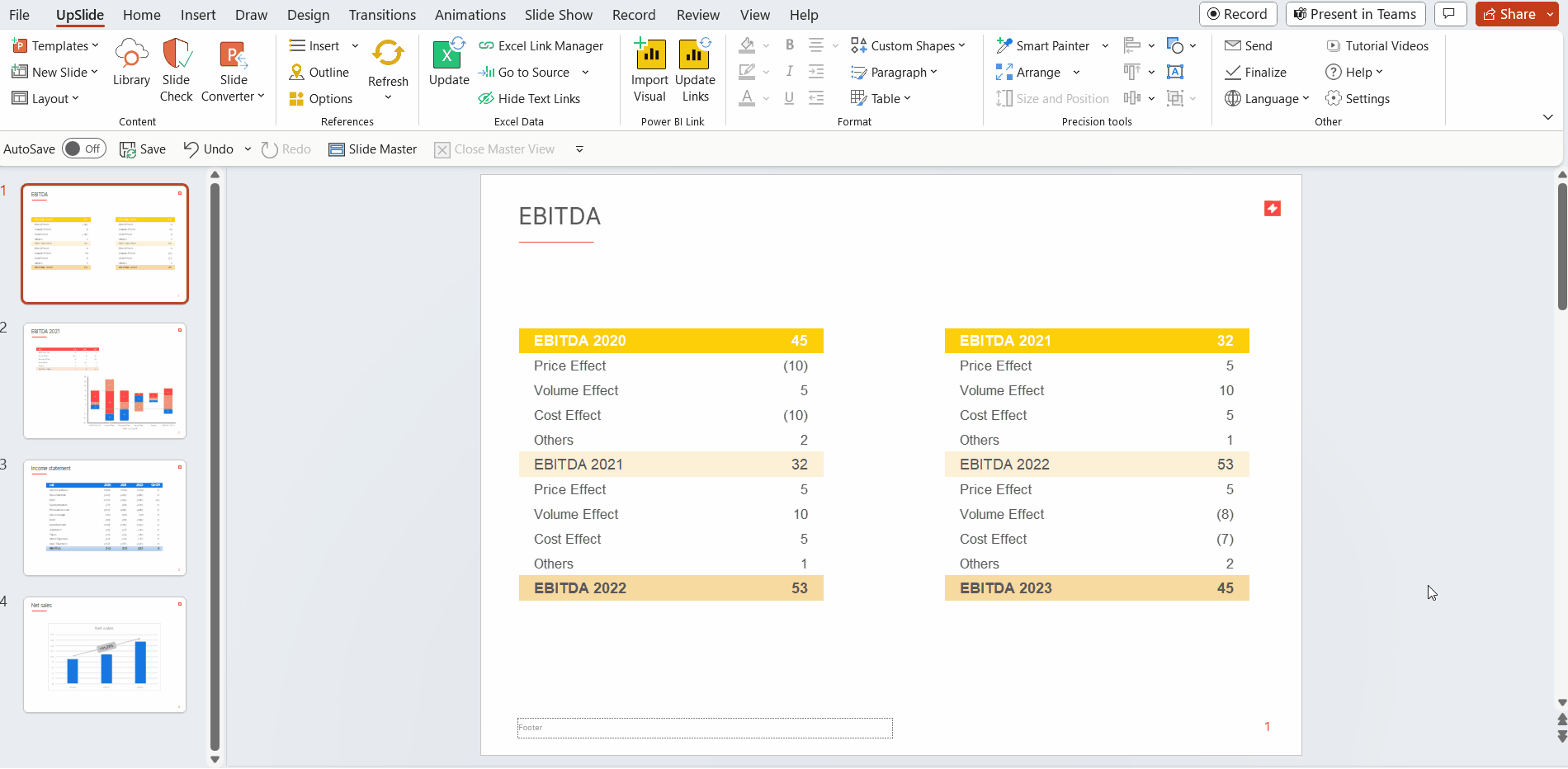Open the Language dropdown
Image resolution: width=1568 pixels, height=769 pixels.
[x=1268, y=99]
